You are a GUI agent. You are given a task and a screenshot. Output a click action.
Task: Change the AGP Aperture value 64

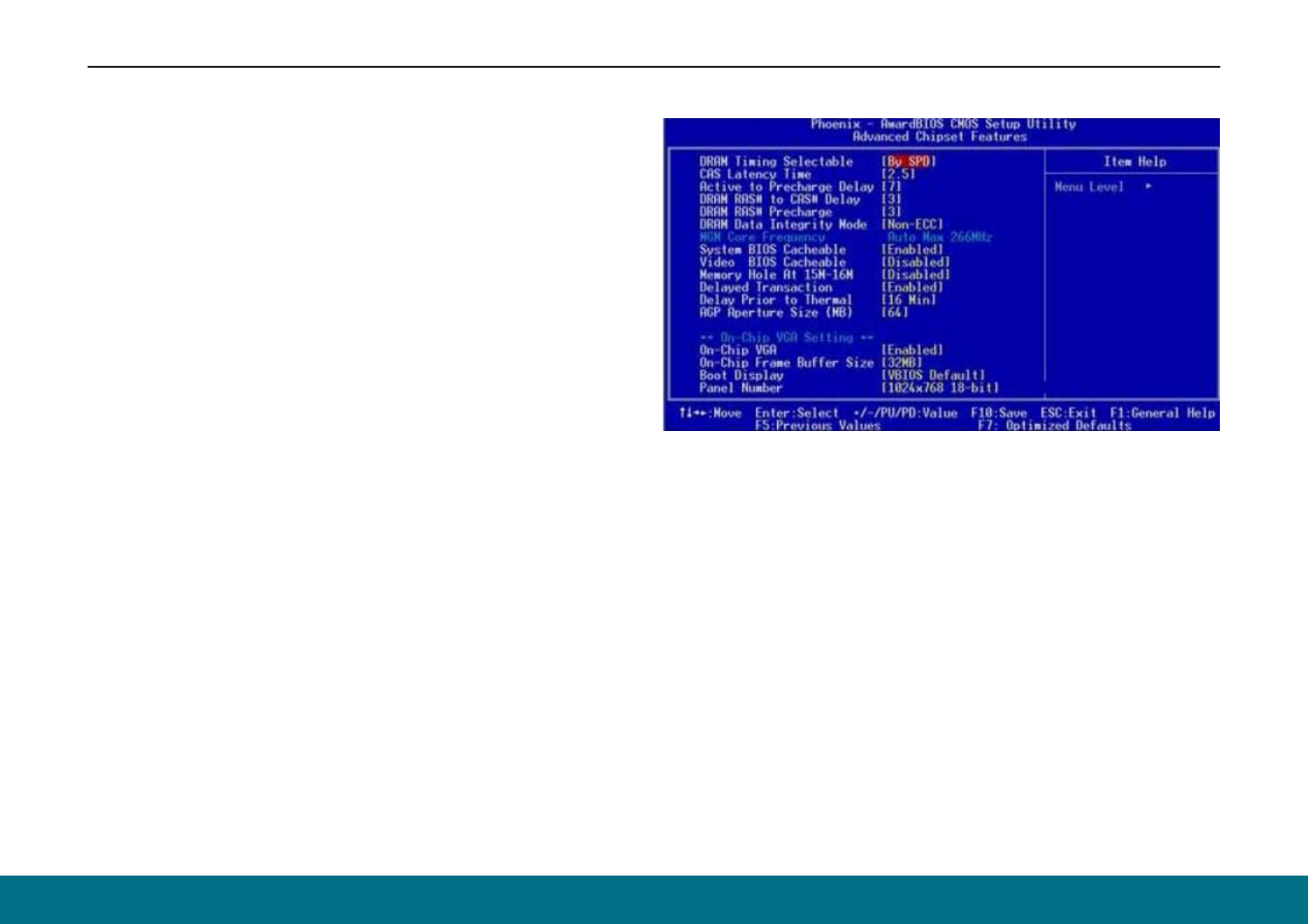(894, 313)
